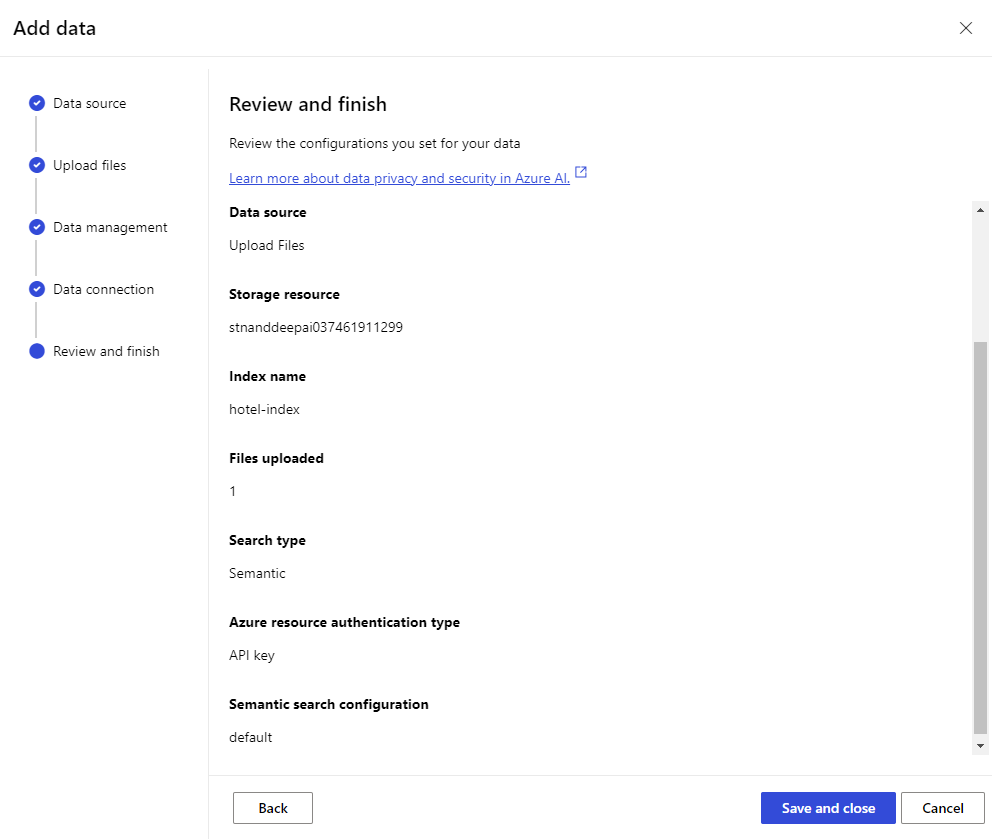Click the hotel-index index name value
Viewport: 992px width, 840px height.
(x=264, y=409)
